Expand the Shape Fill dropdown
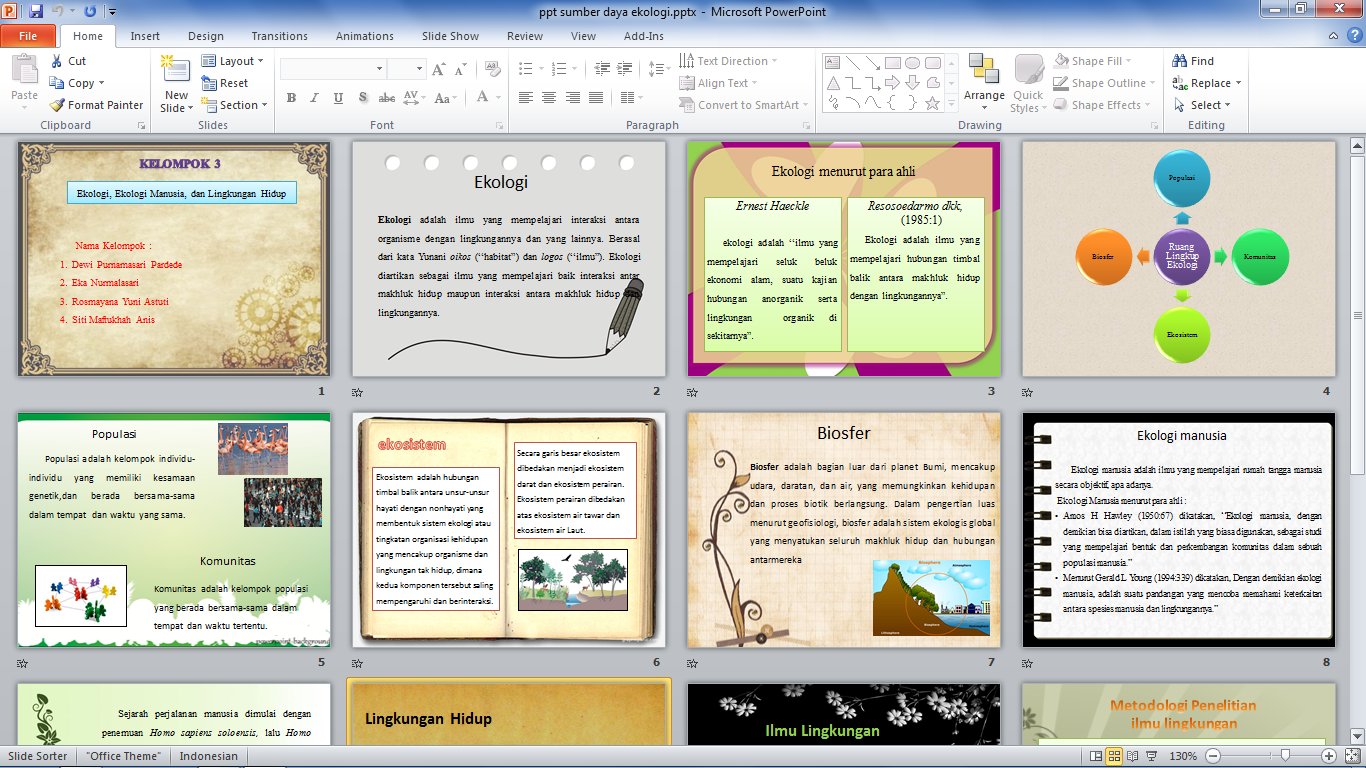 click(x=1093, y=61)
